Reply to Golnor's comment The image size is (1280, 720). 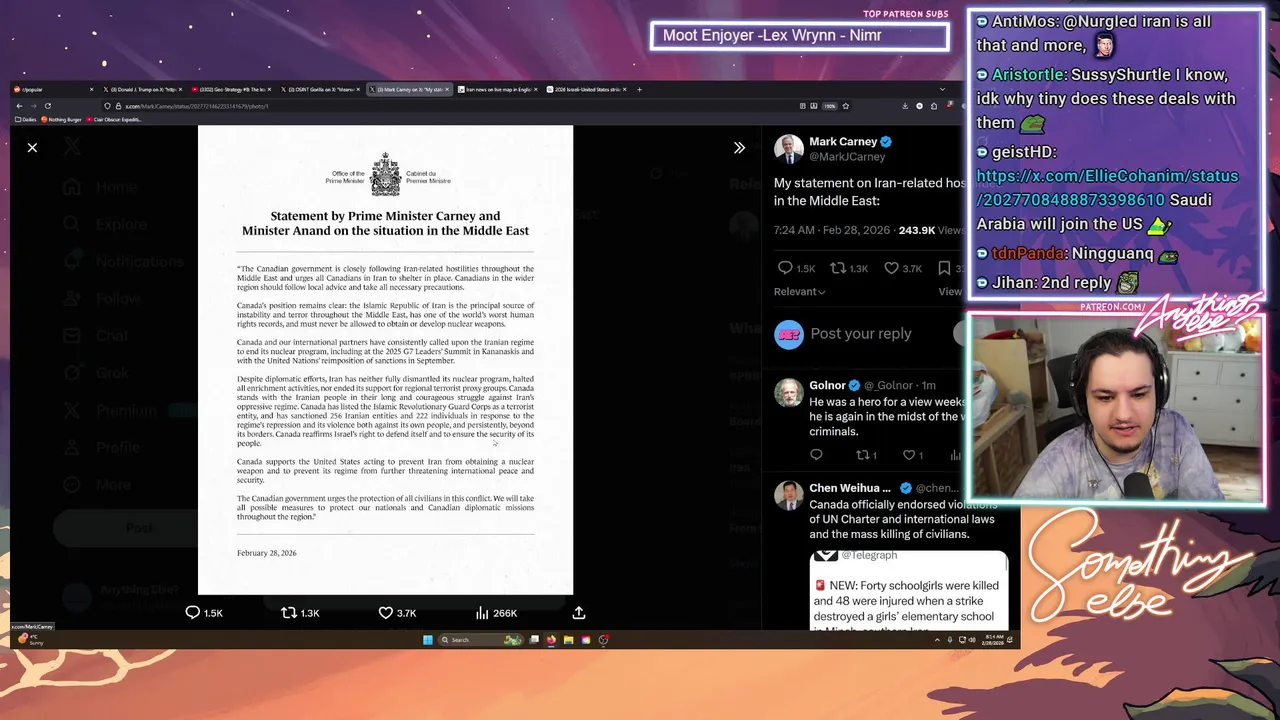816,455
